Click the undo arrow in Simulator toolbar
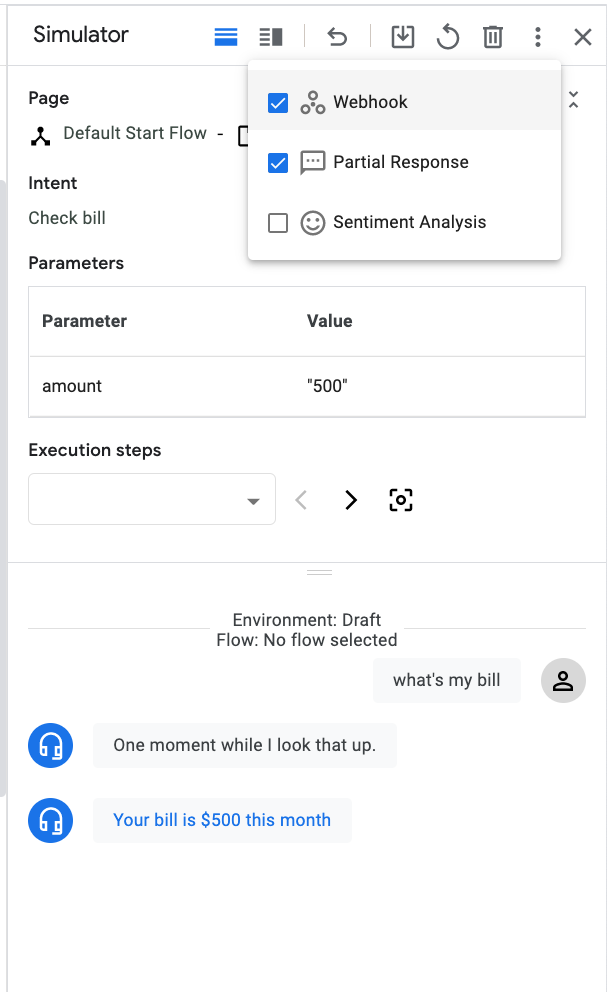This screenshot has height=992, width=607. pos(337,37)
